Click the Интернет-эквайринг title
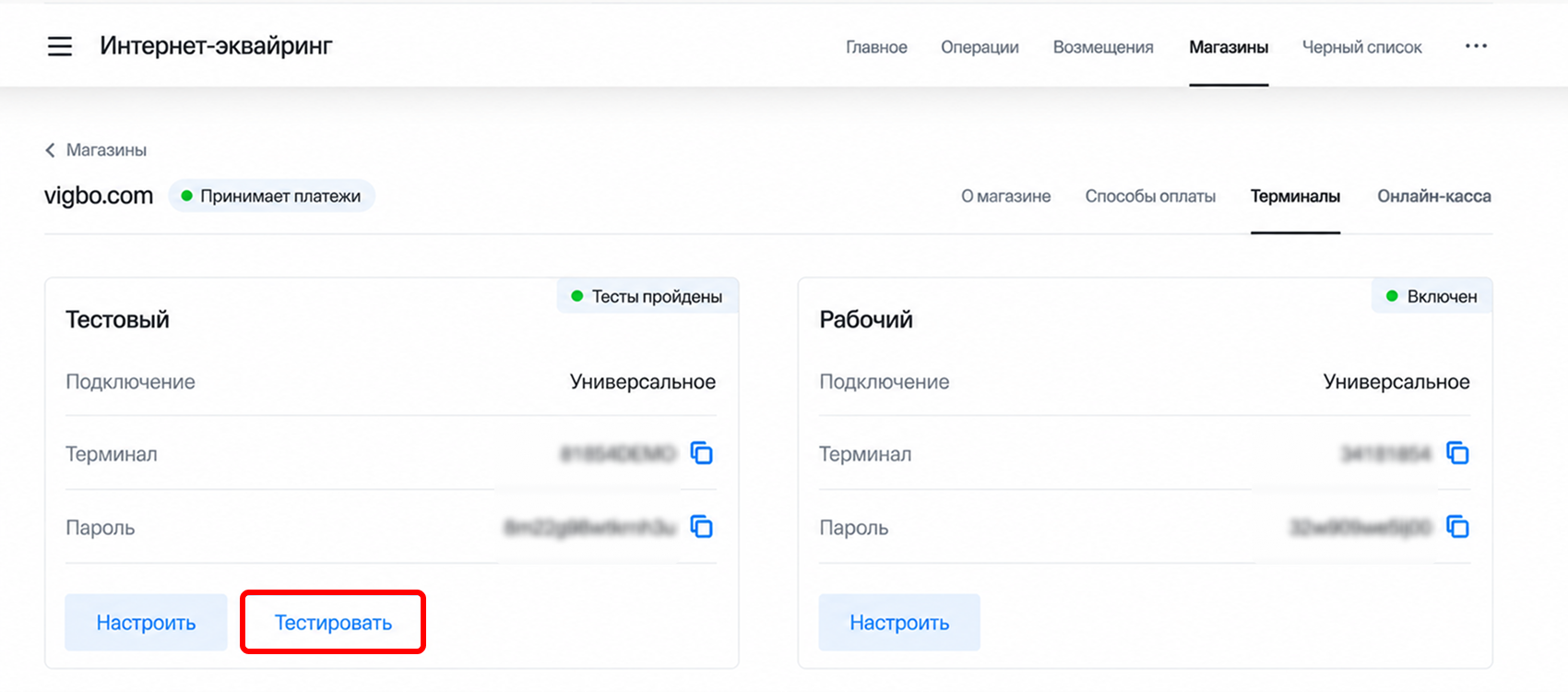The image size is (1568, 692). click(x=216, y=46)
